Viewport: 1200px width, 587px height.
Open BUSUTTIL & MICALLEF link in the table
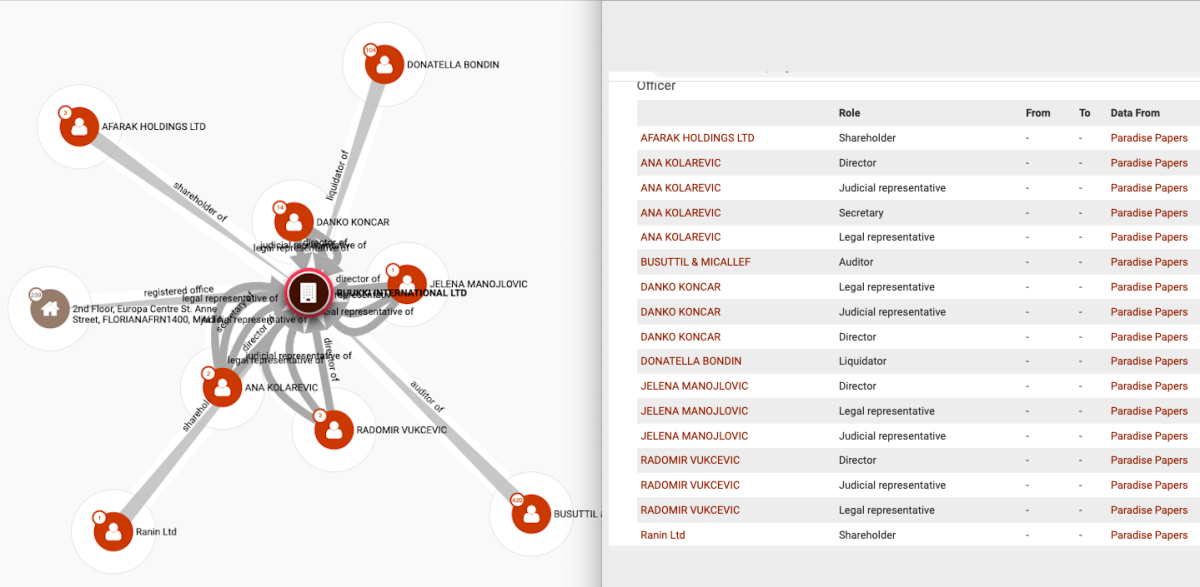click(695, 262)
